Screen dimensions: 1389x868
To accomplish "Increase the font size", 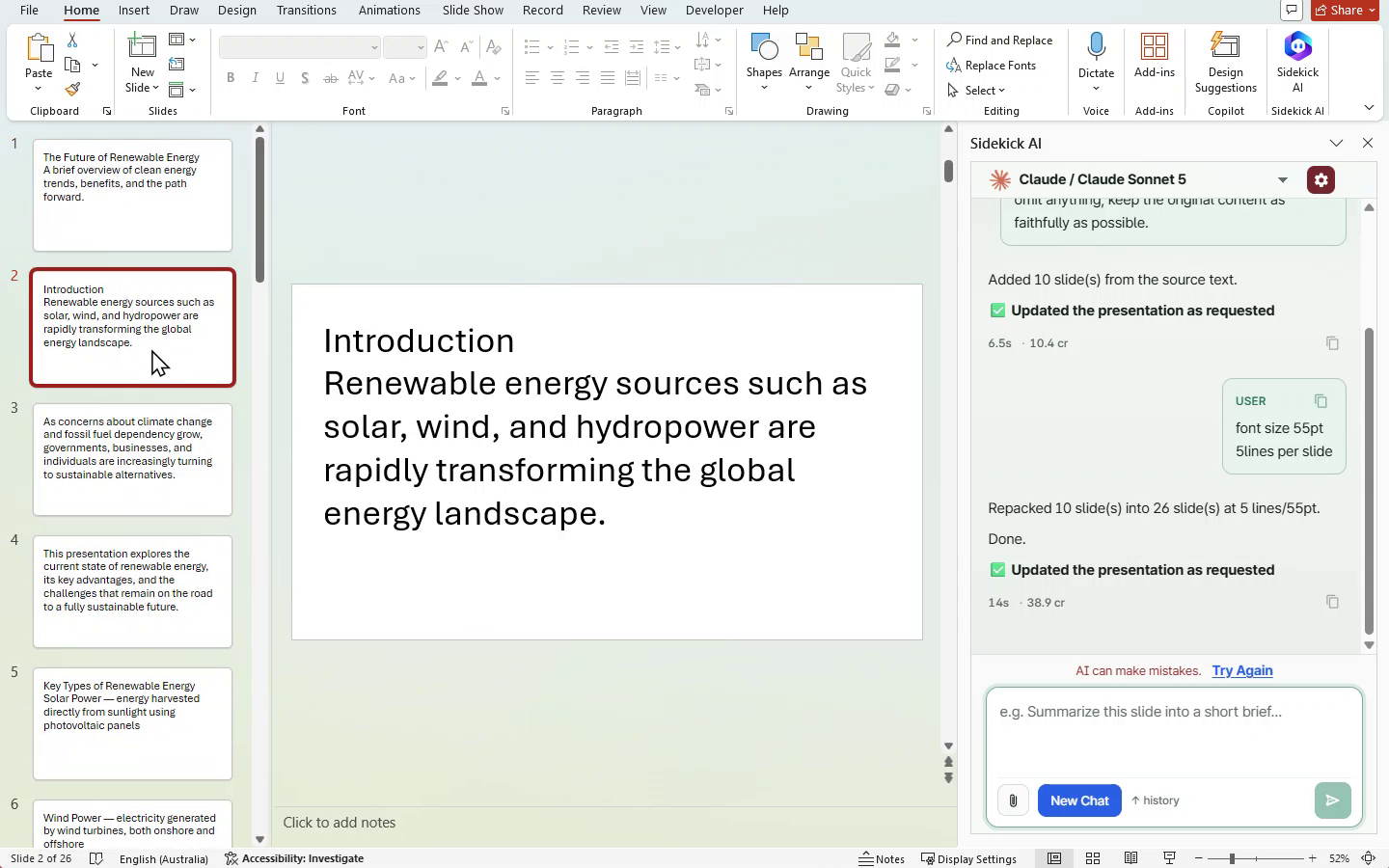I will [x=441, y=47].
